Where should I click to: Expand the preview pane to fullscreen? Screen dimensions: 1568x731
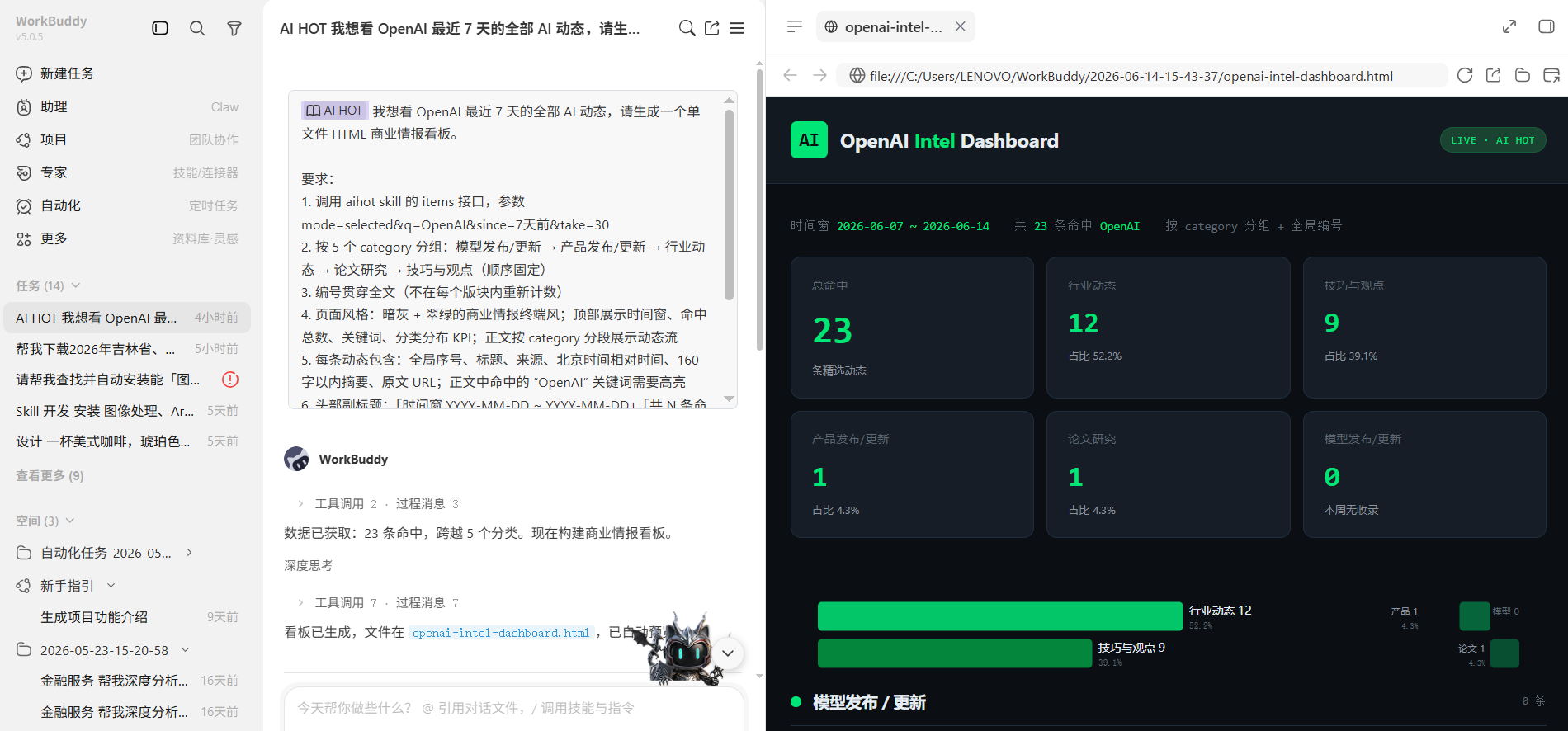(x=1509, y=26)
